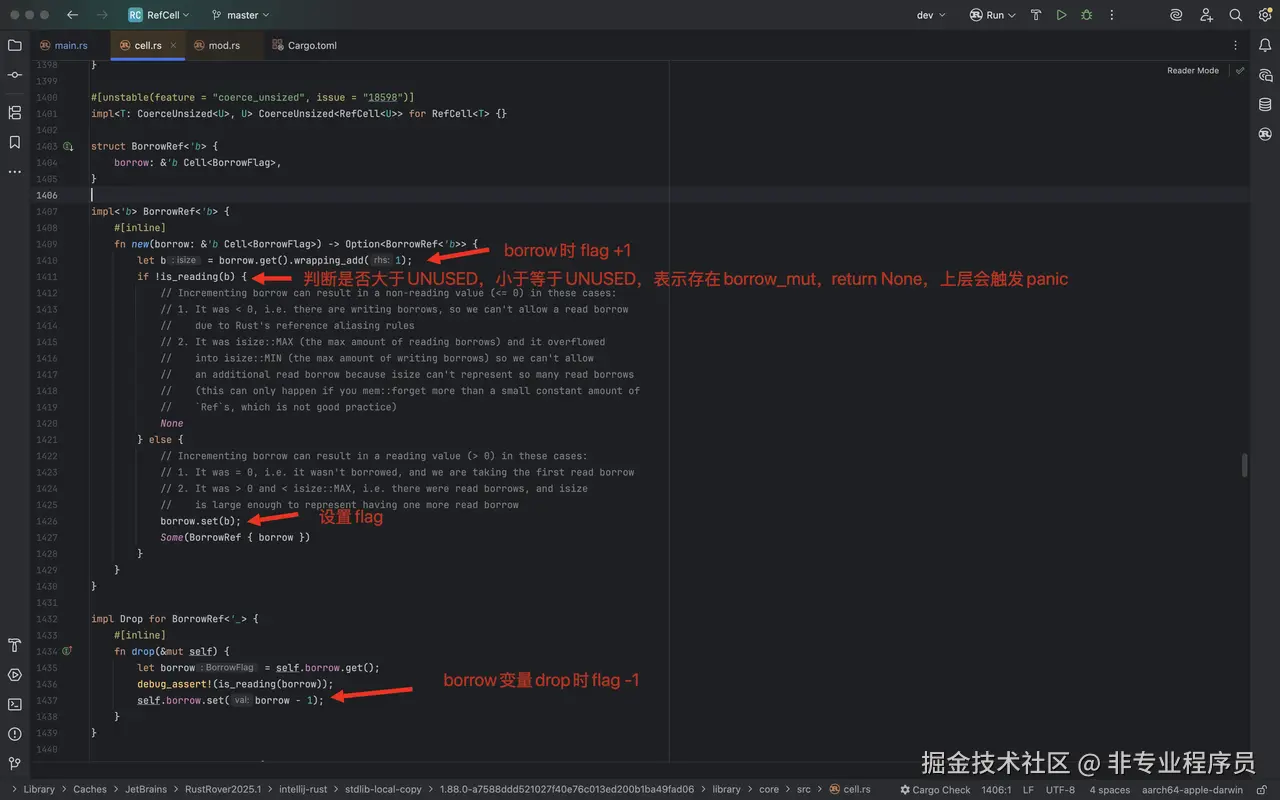The width and height of the screenshot is (1280, 800).
Task: Open the RefCell project menu
Action: coord(160,15)
